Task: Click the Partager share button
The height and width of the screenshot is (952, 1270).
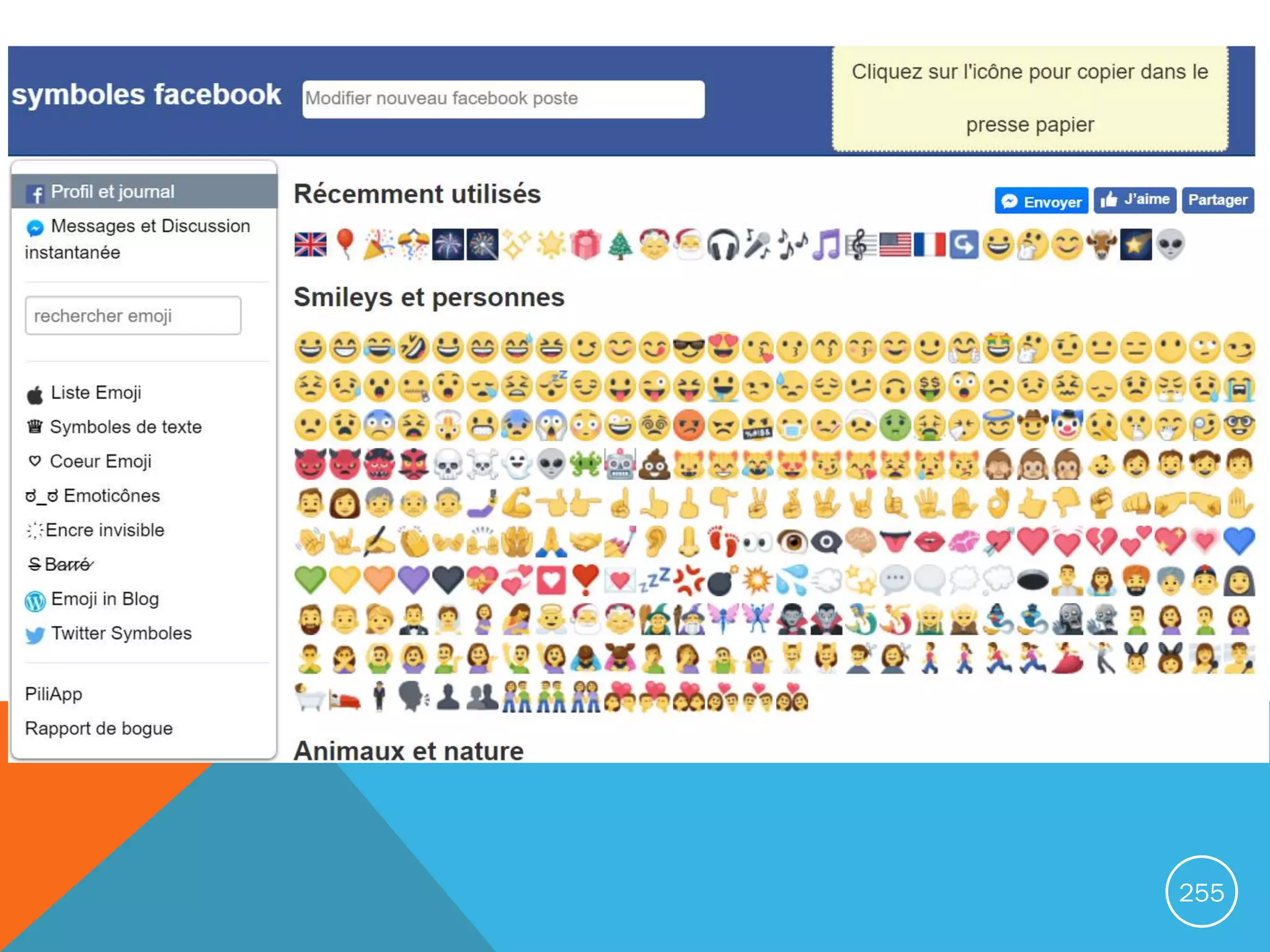Action: 1217,200
